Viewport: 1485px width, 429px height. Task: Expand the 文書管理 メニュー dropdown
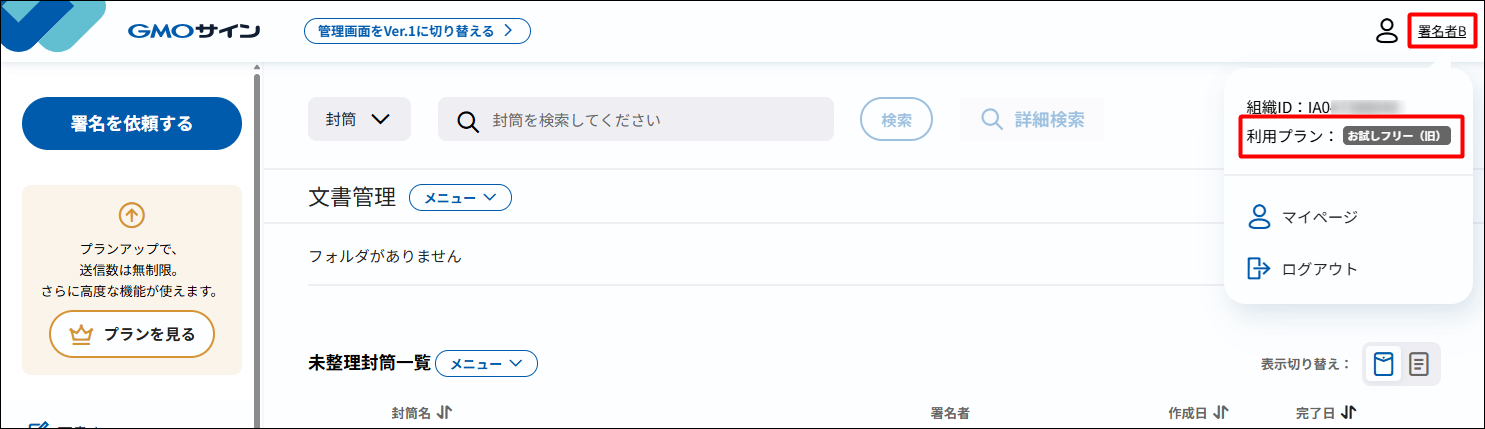460,198
